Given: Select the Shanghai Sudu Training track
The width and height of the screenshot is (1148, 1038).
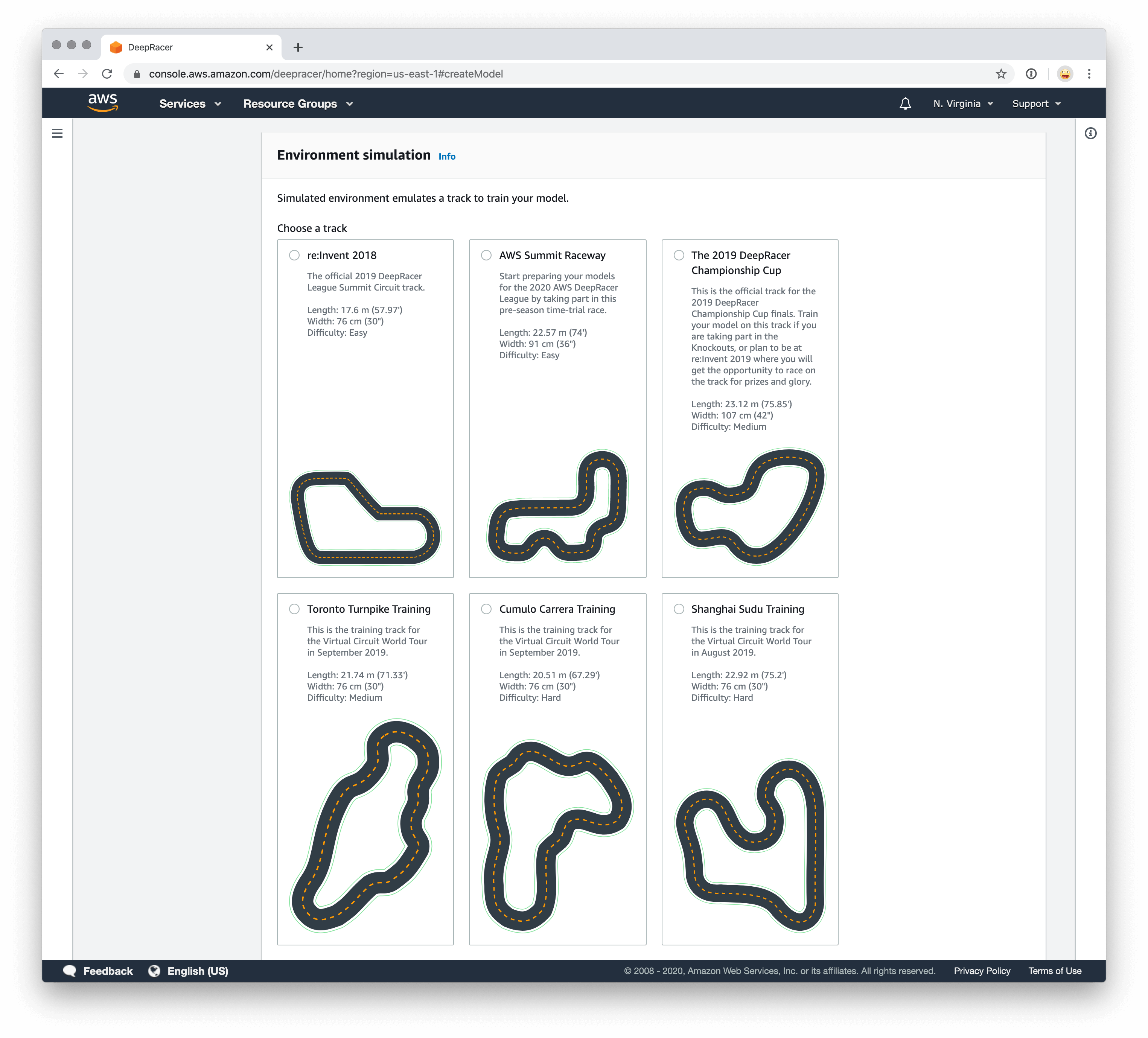Looking at the screenshot, I should [x=679, y=609].
